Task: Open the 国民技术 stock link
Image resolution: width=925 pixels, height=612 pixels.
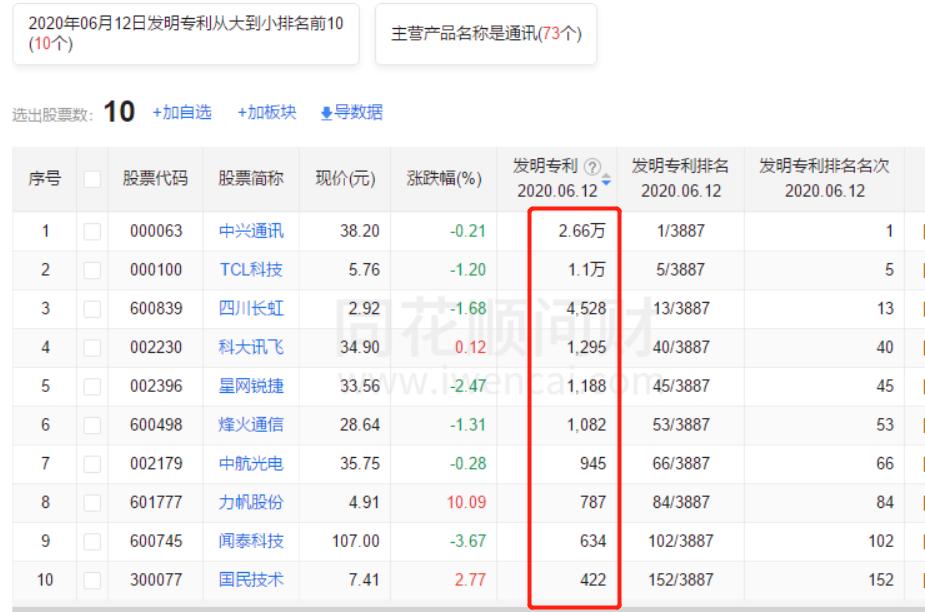Action: click(251, 580)
